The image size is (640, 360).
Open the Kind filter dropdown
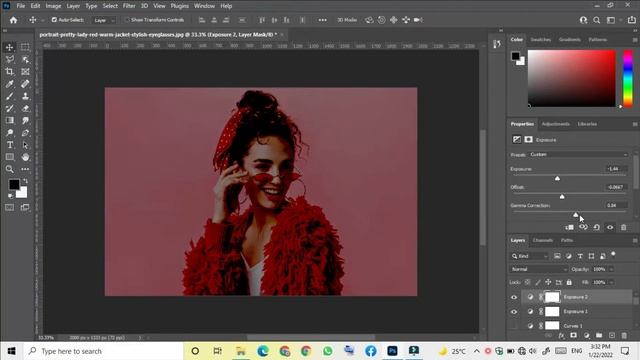point(529,256)
